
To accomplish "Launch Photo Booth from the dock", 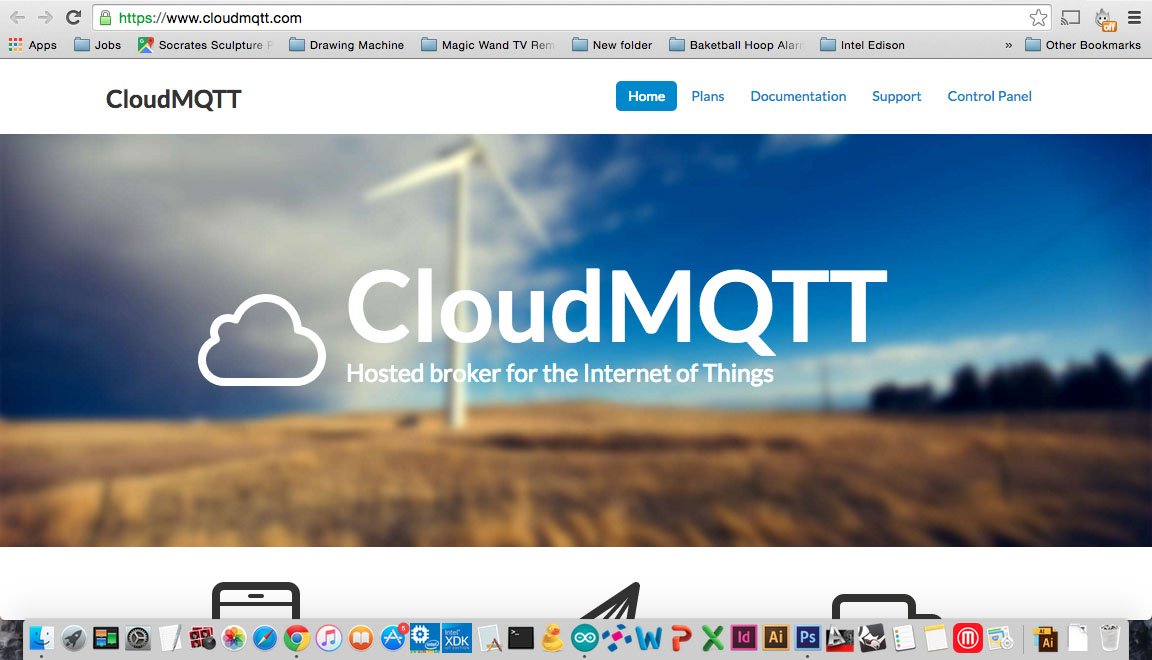I will coord(202,638).
